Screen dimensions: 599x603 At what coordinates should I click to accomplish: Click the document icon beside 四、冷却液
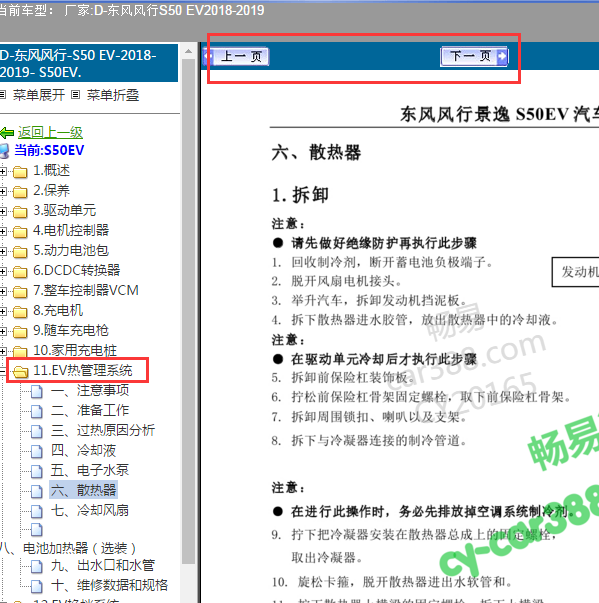37,451
